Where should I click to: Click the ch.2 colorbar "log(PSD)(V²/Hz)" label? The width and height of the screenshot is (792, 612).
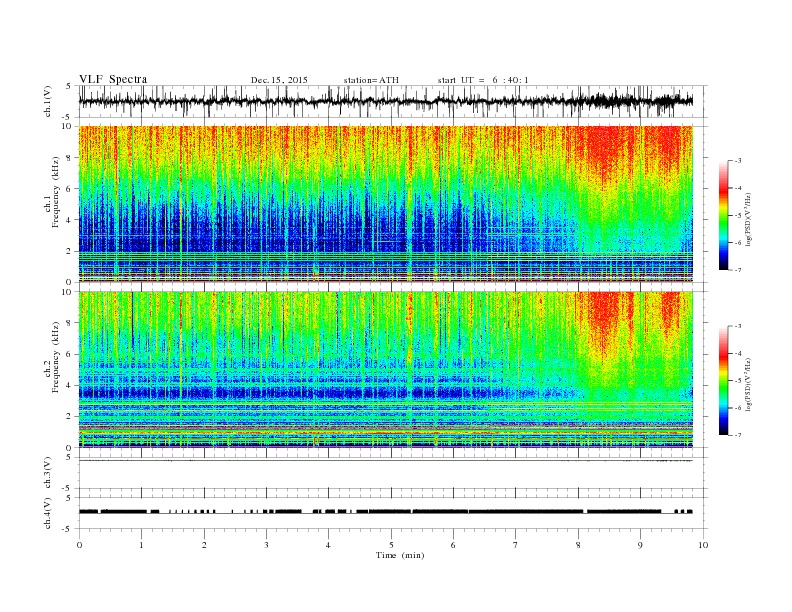(x=748, y=385)
